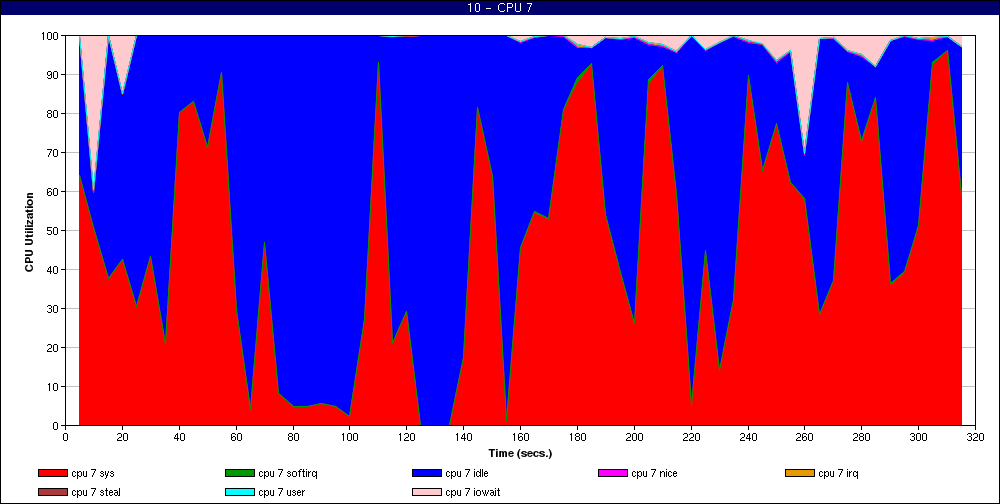This screenshot has width=1000, height=504.
Task: Select the 'cpu 7 nice' legend label
Action: [654, 473]
